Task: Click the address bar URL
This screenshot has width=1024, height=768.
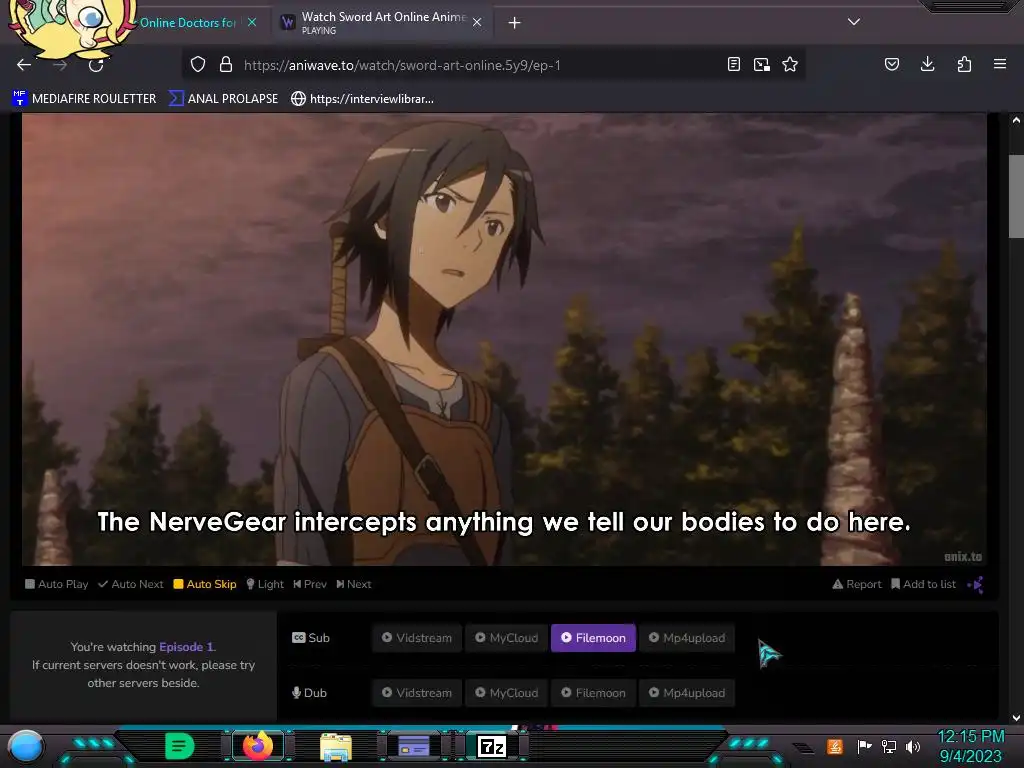Action: [402, 65]
